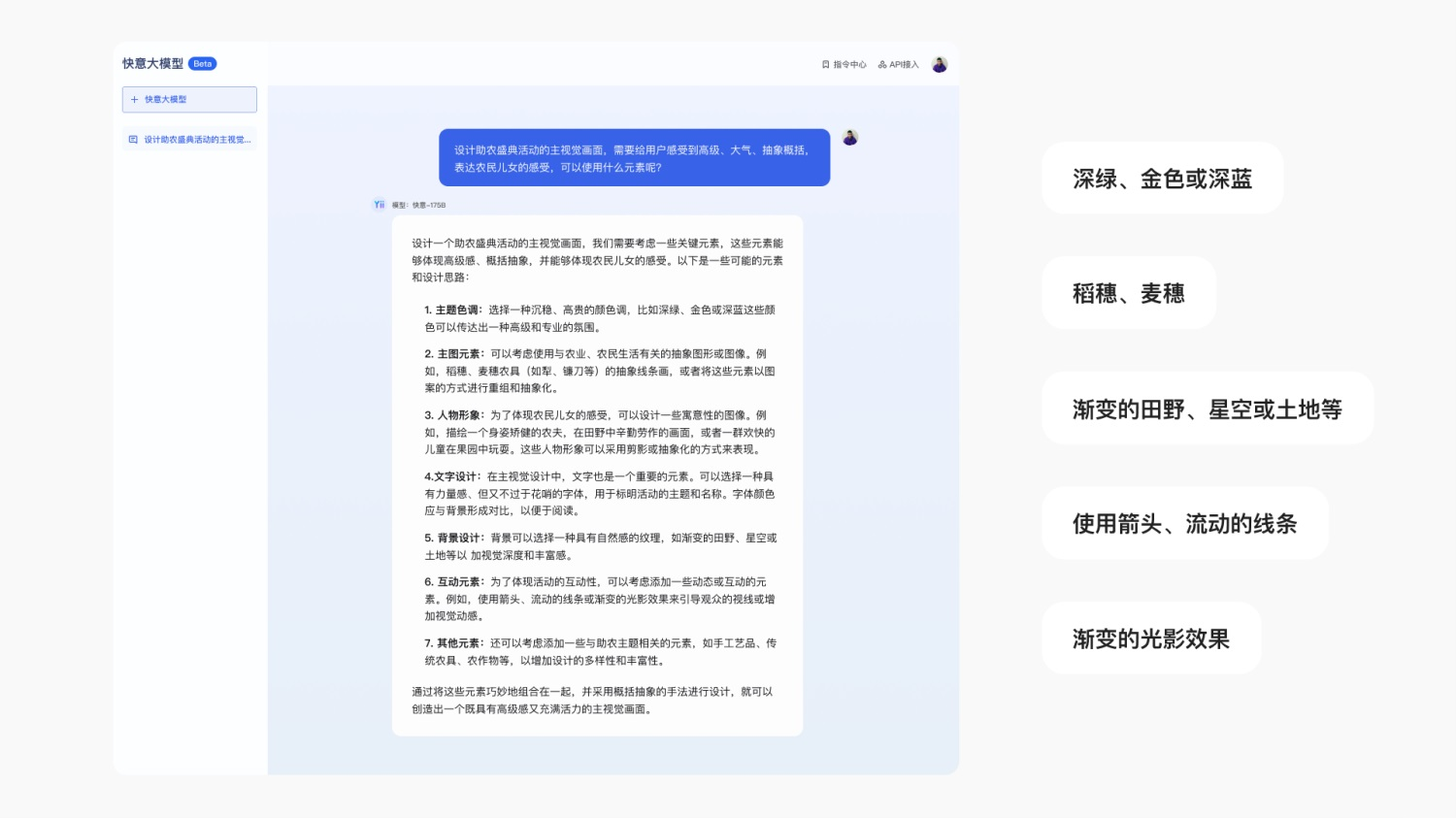The image size is (1456, 818).
Task: Click the 2. 主图元素 paragraph
Action: [x=600, y=371]
